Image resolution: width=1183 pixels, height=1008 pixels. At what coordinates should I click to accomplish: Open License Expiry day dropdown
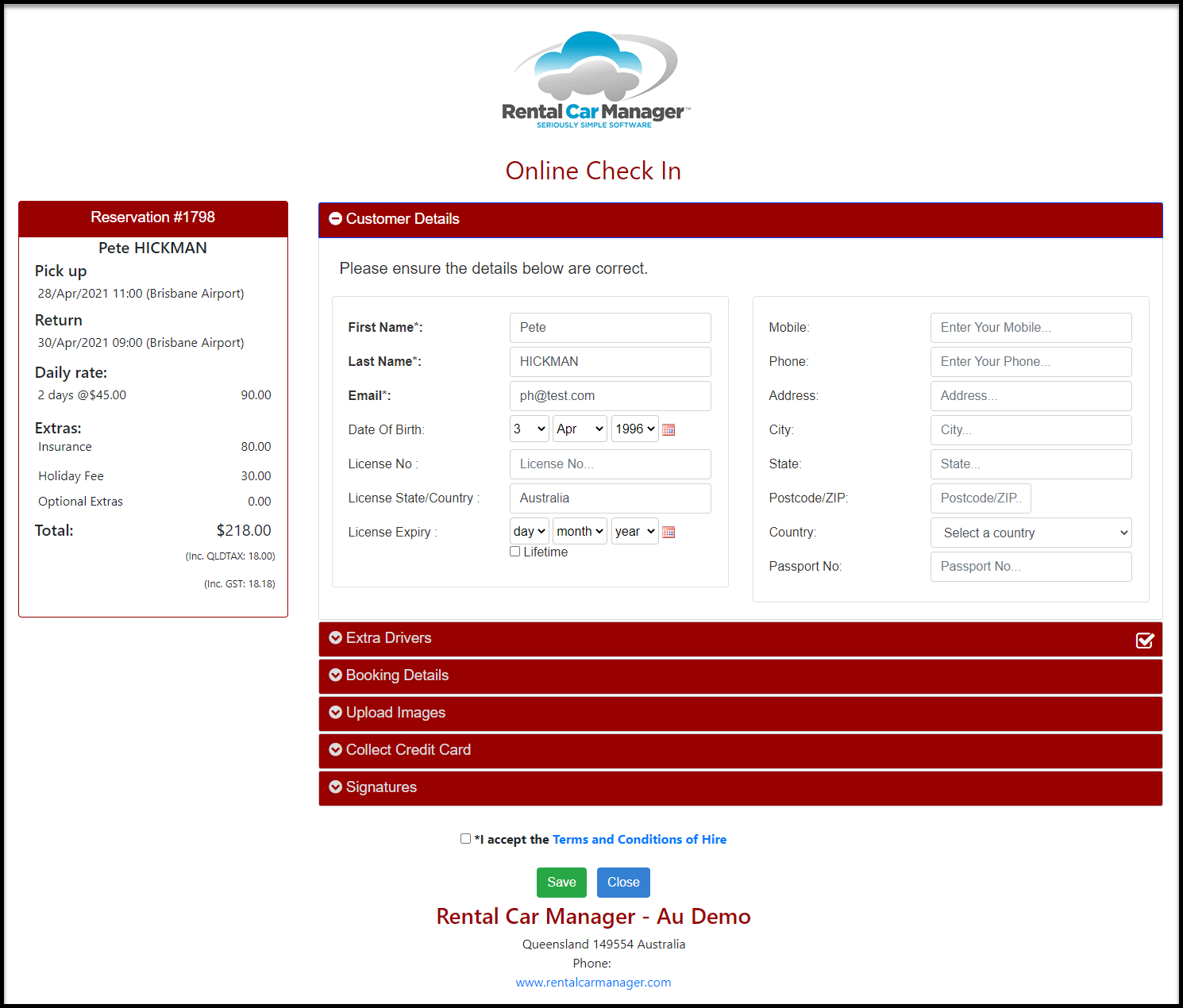[x=530, y=531]
